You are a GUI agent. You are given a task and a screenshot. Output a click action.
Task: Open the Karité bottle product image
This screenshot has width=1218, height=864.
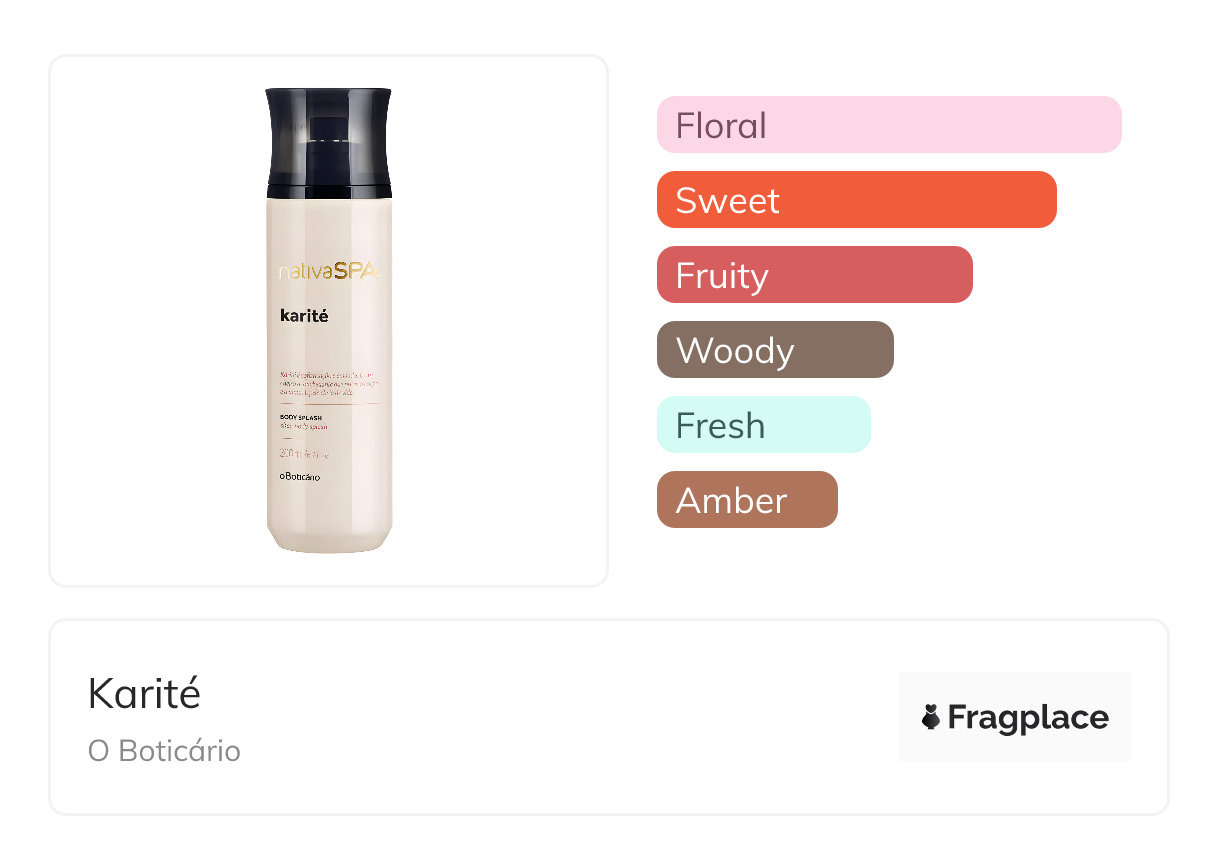[329, 320]
